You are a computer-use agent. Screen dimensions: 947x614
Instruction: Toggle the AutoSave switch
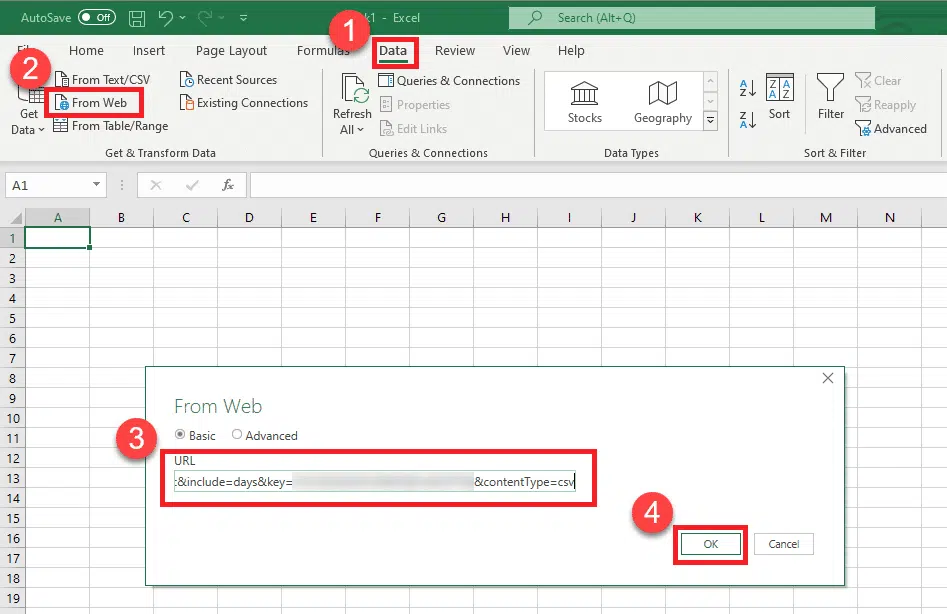click(x=97, y=17)
